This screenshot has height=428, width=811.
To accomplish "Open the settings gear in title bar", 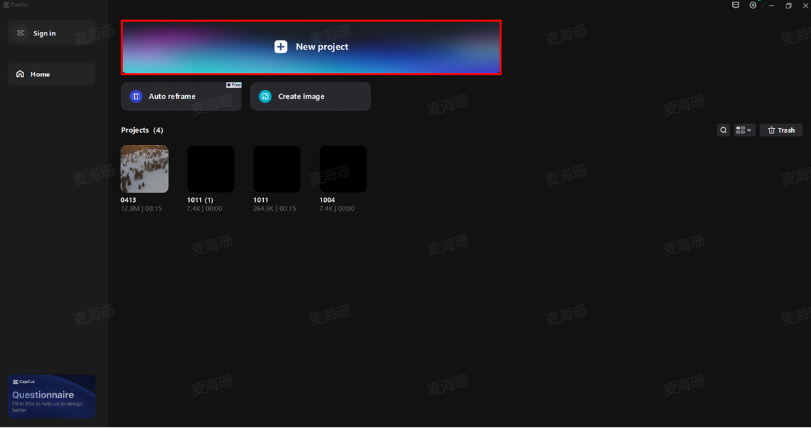I will click(x=753, y=5).
